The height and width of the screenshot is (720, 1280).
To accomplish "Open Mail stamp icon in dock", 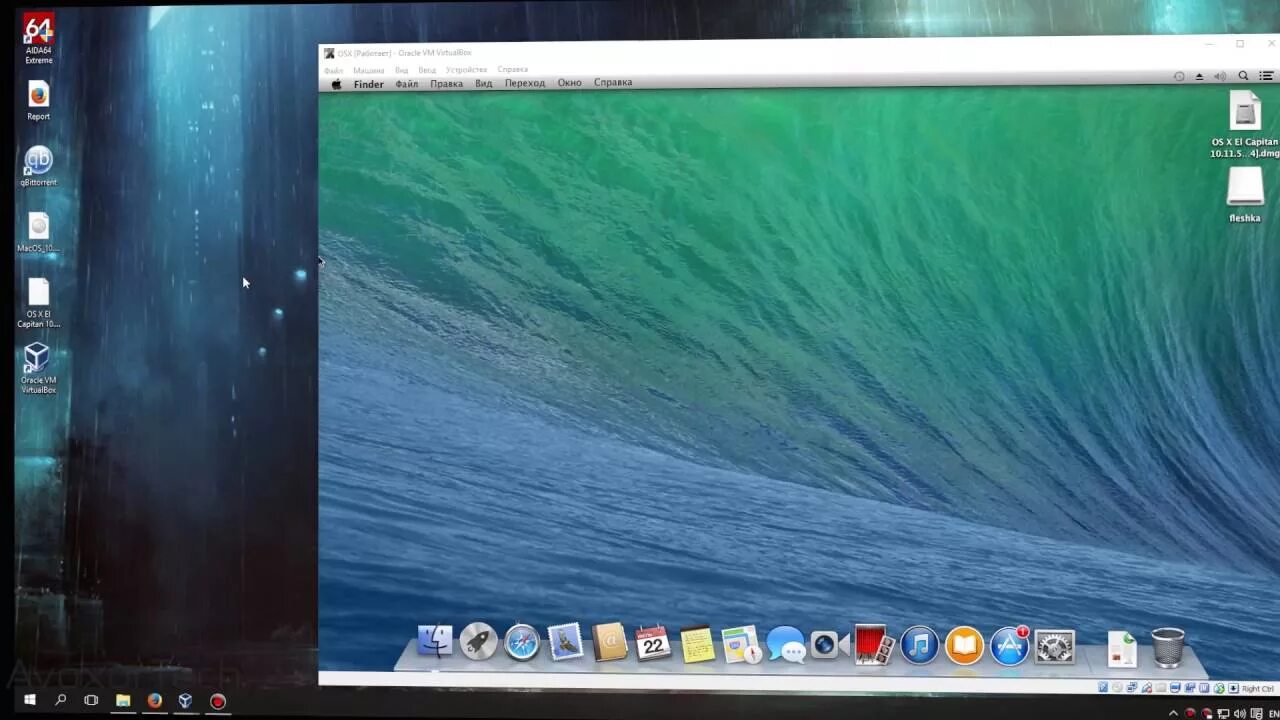I will pyautogui.click(x=566, y=643).
